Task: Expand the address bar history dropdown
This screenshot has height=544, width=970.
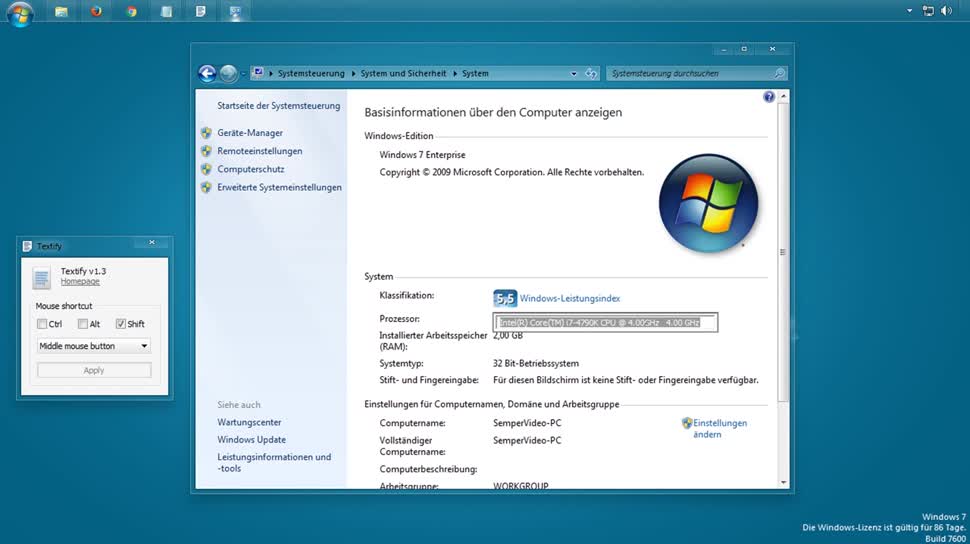Action: (x=574, y=73)
